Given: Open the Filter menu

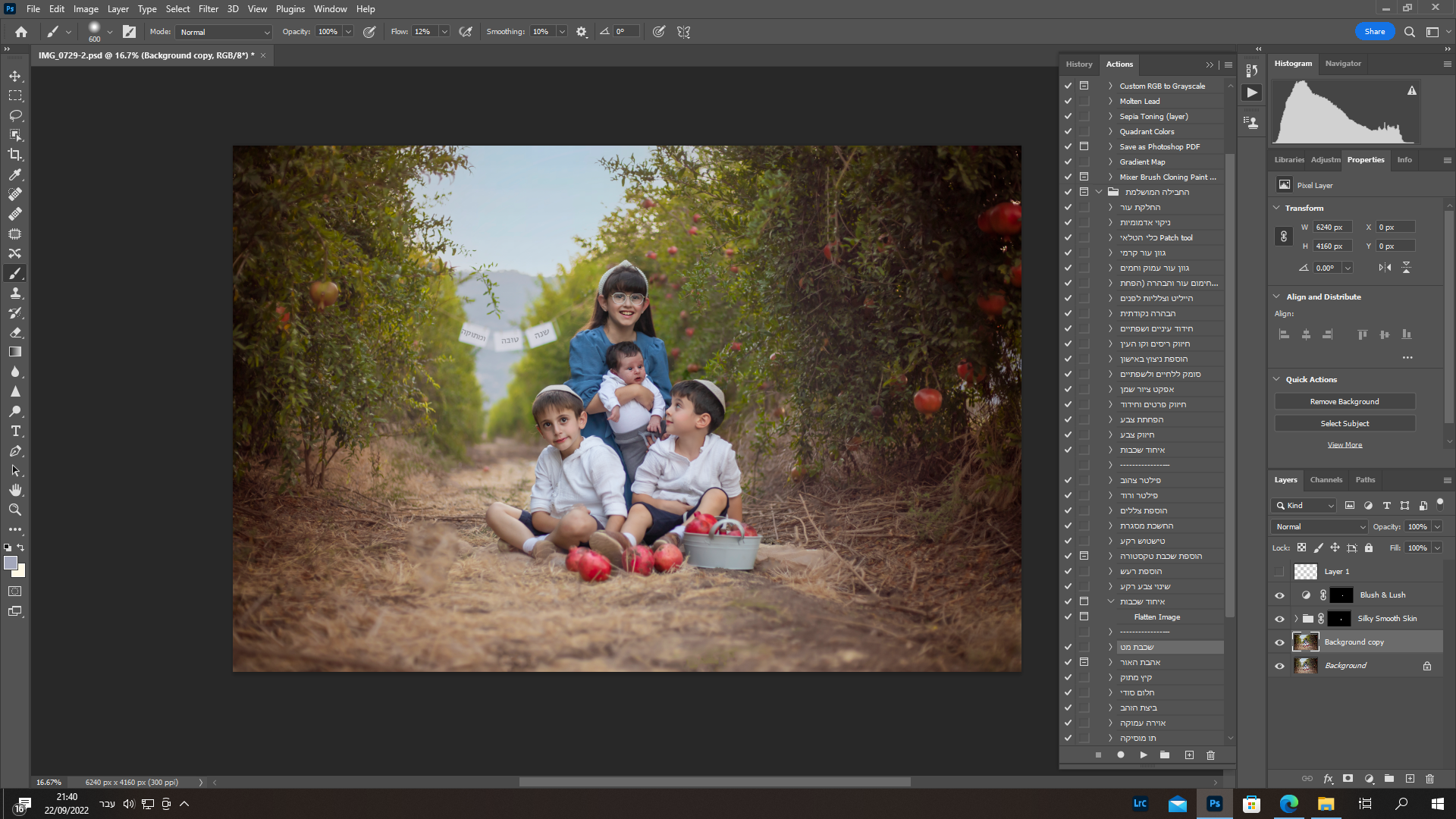Looking at the screenshot, I should 208,9.
